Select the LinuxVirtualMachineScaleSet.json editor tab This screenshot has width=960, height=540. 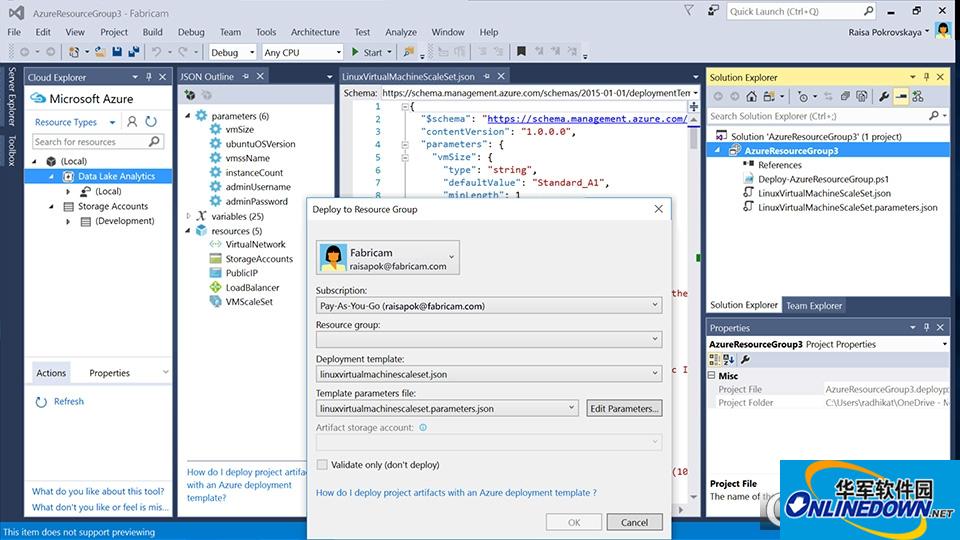408,77
